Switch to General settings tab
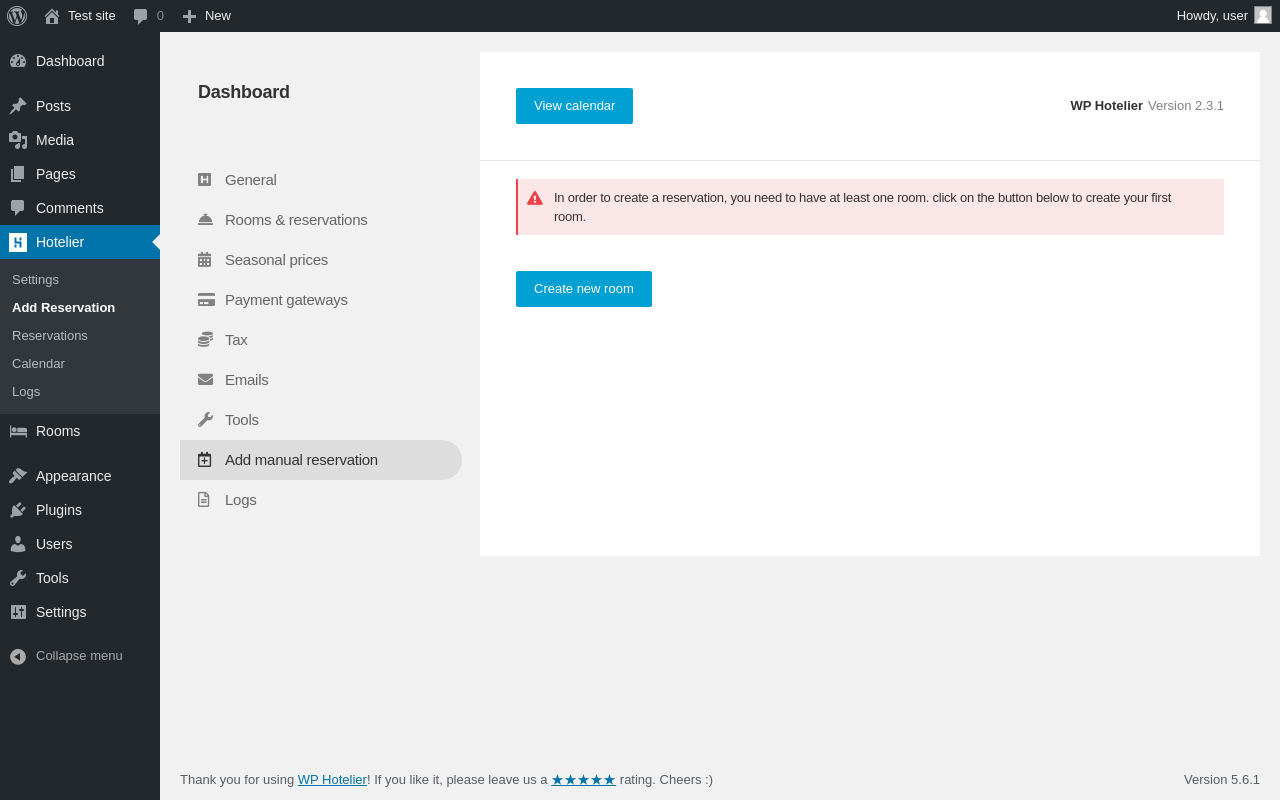This screenshot has height=800, width=1280. (x=251, y=180)
